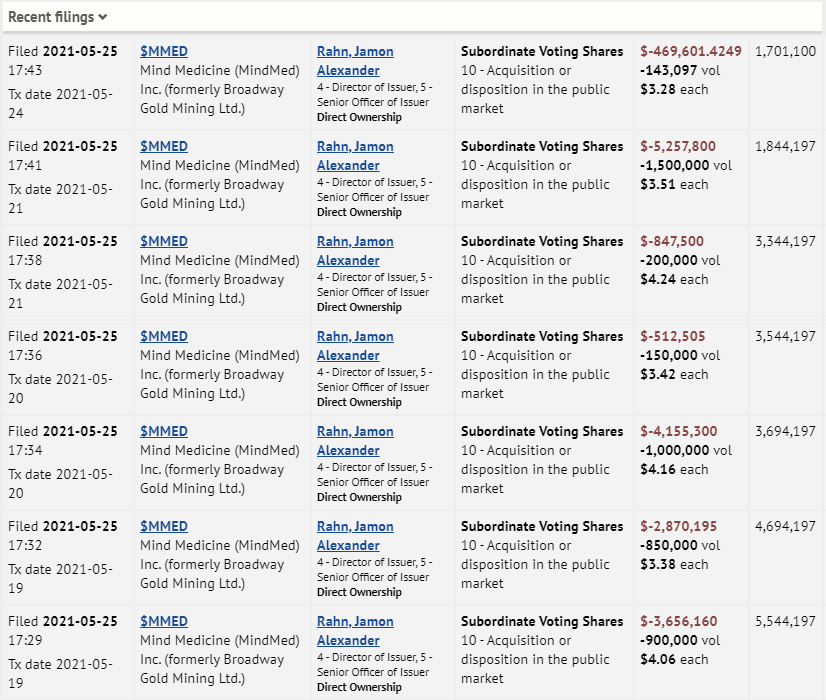Viewport: 826px width, 700px height.
Task: Select the Tx date 2021-05-24 text
Action: click(61, 103)
